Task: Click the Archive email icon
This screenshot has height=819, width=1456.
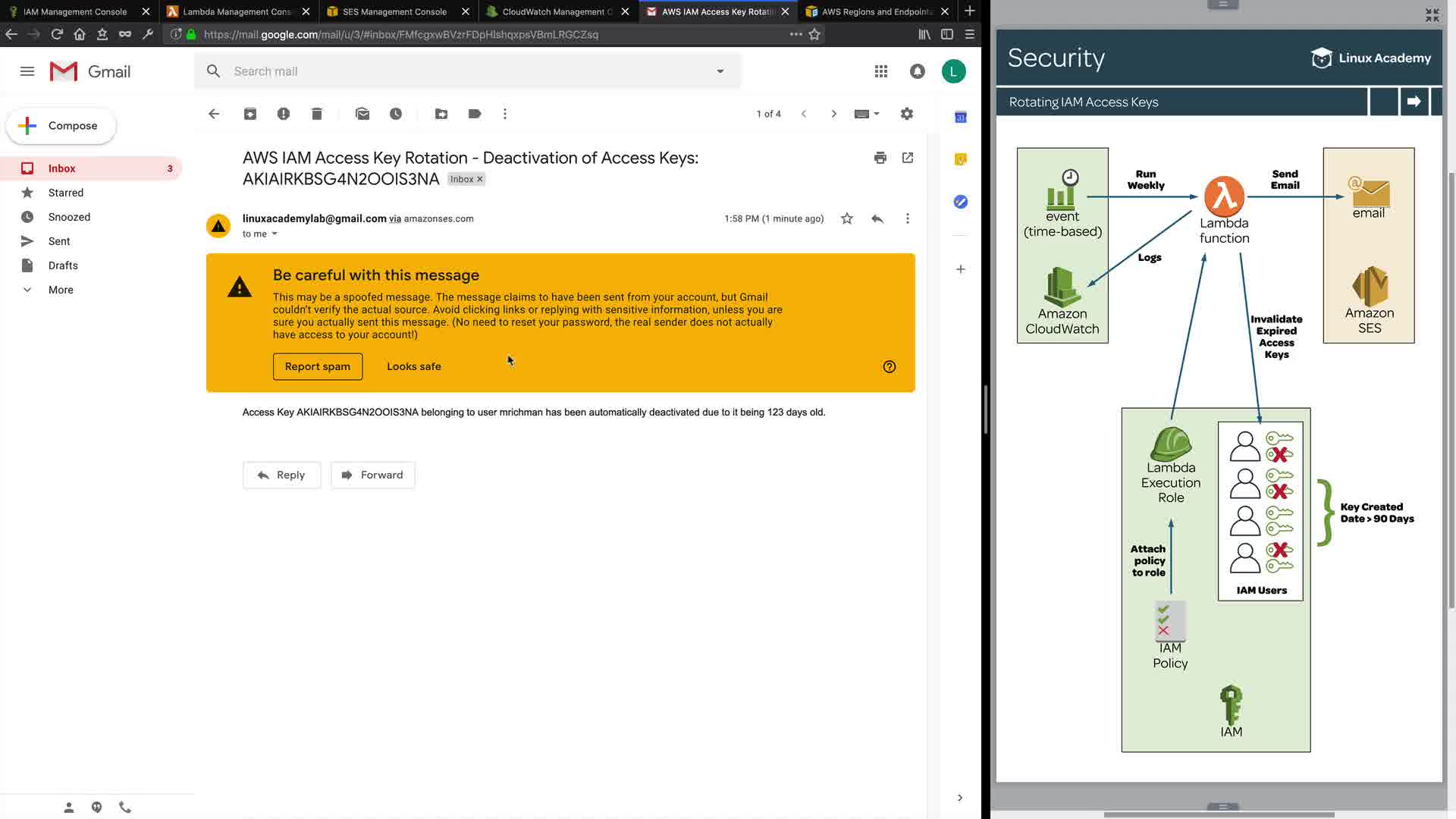Action: pos(250,114)
